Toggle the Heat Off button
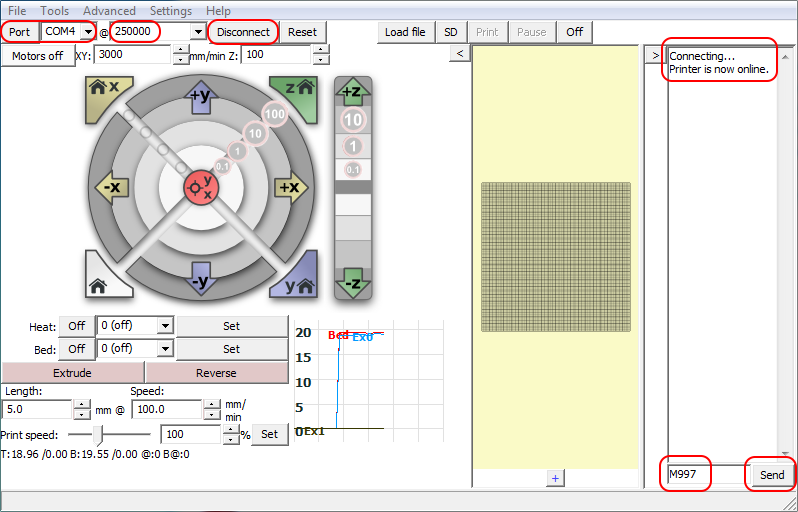Image resolution: width=798 pixels, height=512 pixels. tap(77, 326)
